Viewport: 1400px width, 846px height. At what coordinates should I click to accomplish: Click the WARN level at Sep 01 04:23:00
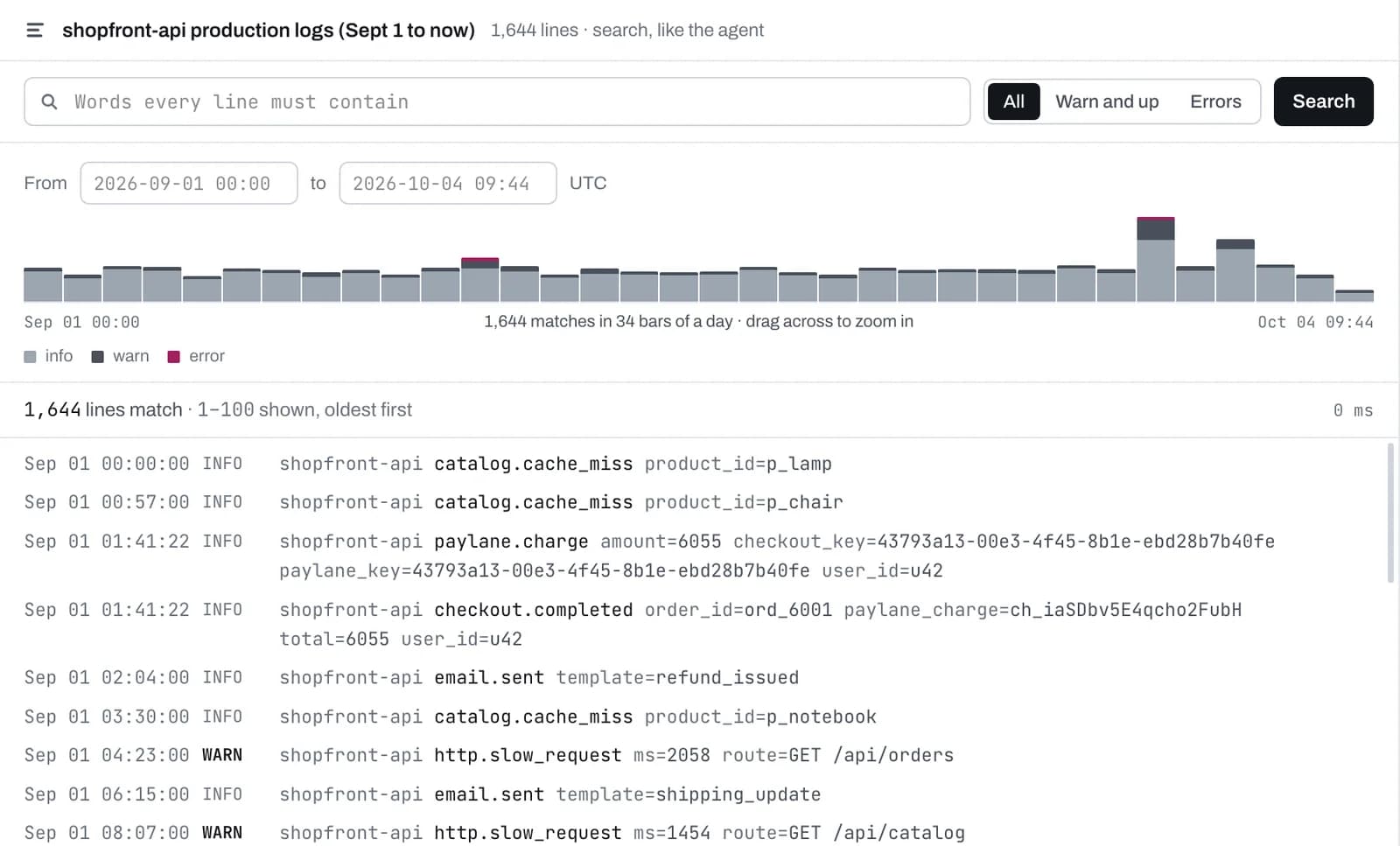pos(222,755)
